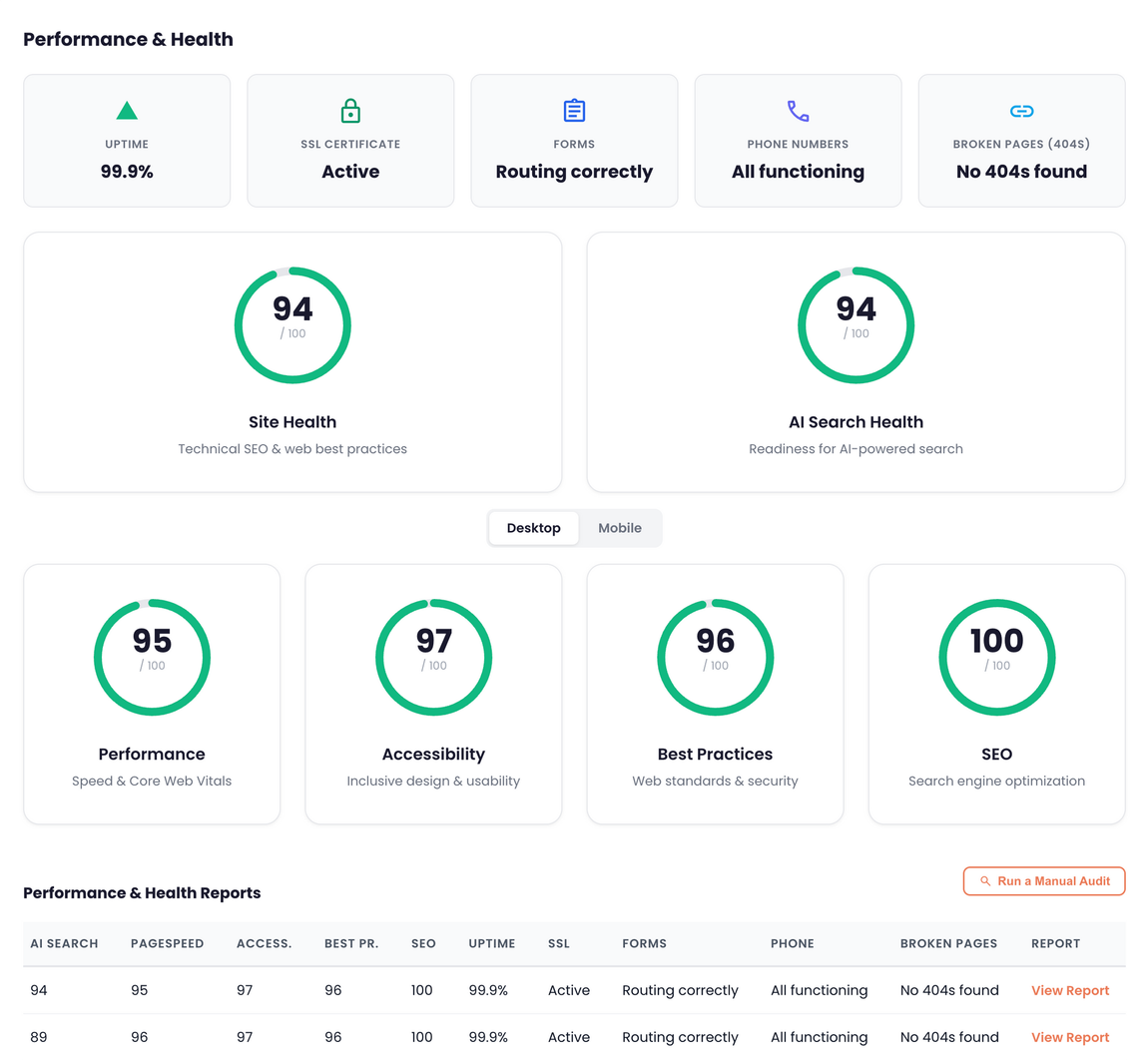Open the Performance & Health Reports section
This screenshot has width=1148, height=1060.
[142, 892]
